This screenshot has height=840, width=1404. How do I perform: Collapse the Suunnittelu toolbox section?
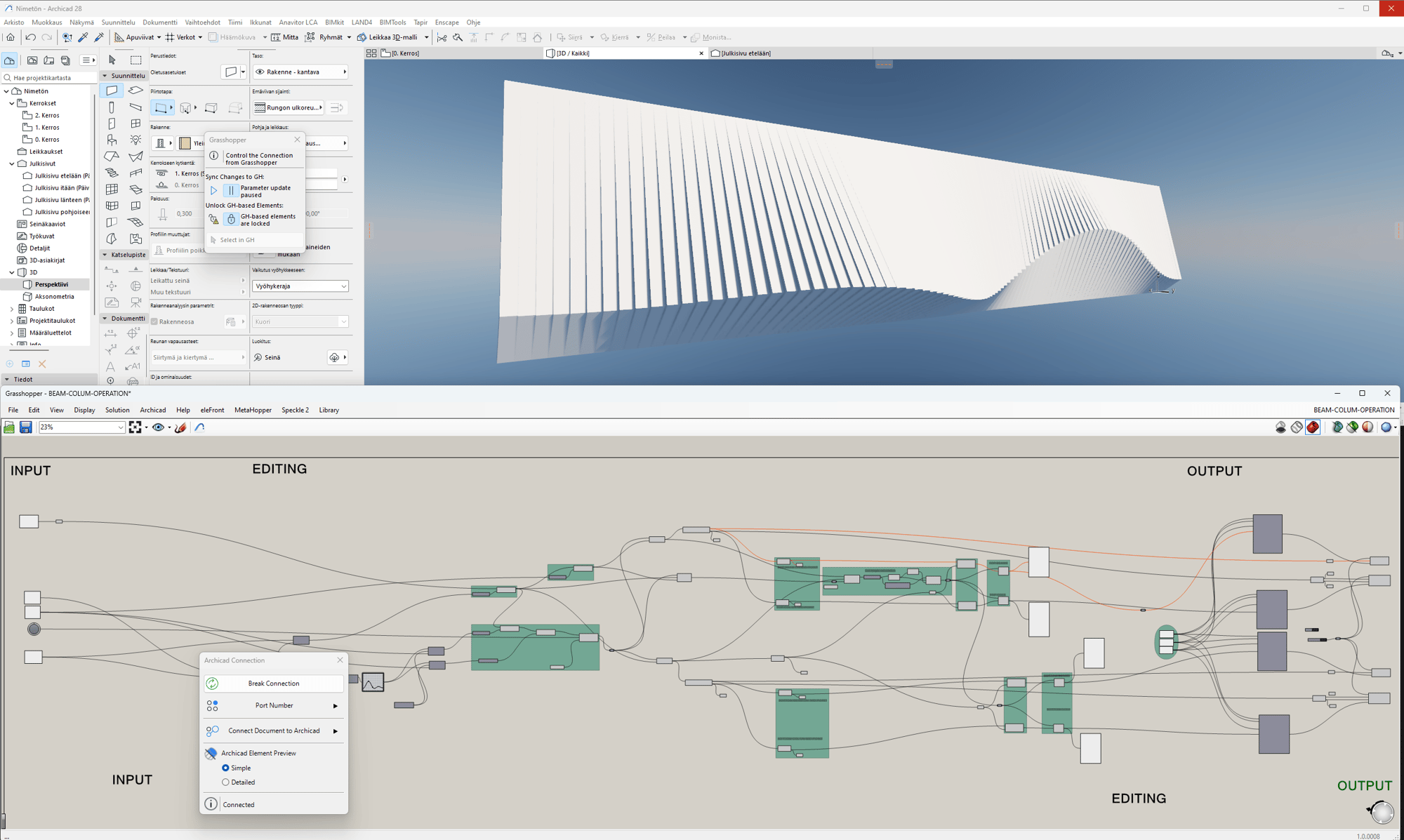(105, 76)
